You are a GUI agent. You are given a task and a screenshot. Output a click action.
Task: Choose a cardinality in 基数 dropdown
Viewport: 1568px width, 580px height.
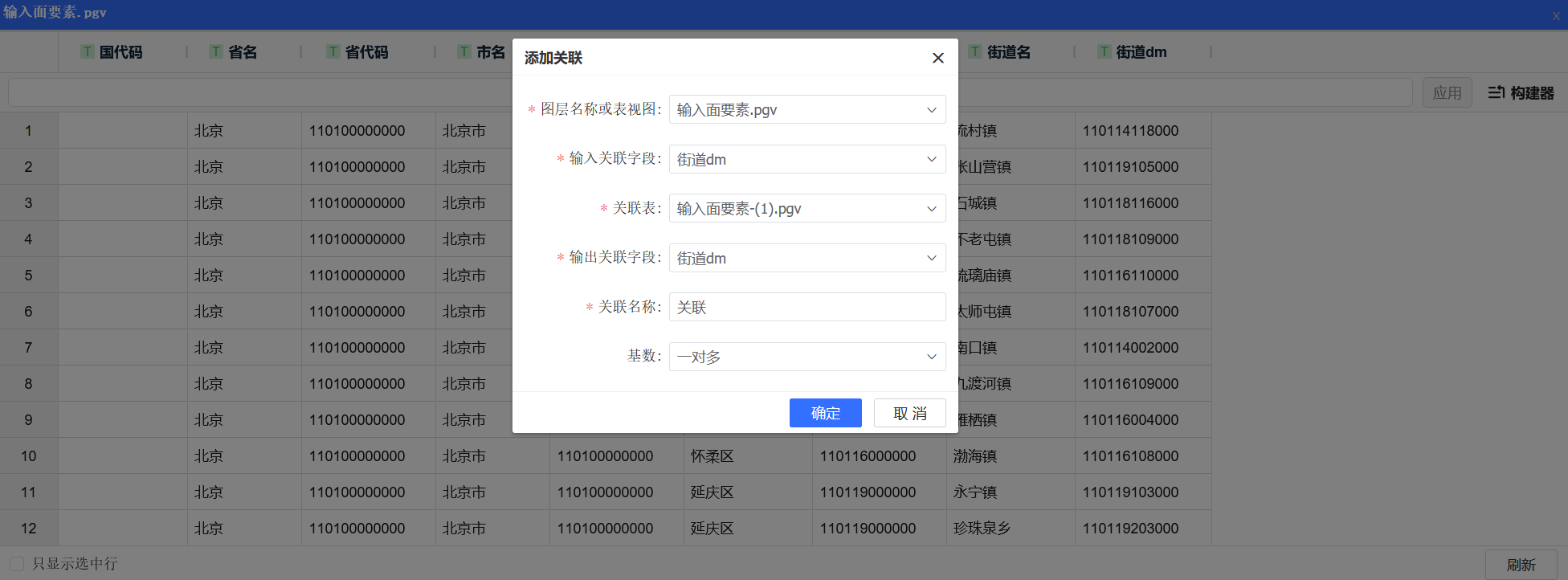click(x=806, y=357)
